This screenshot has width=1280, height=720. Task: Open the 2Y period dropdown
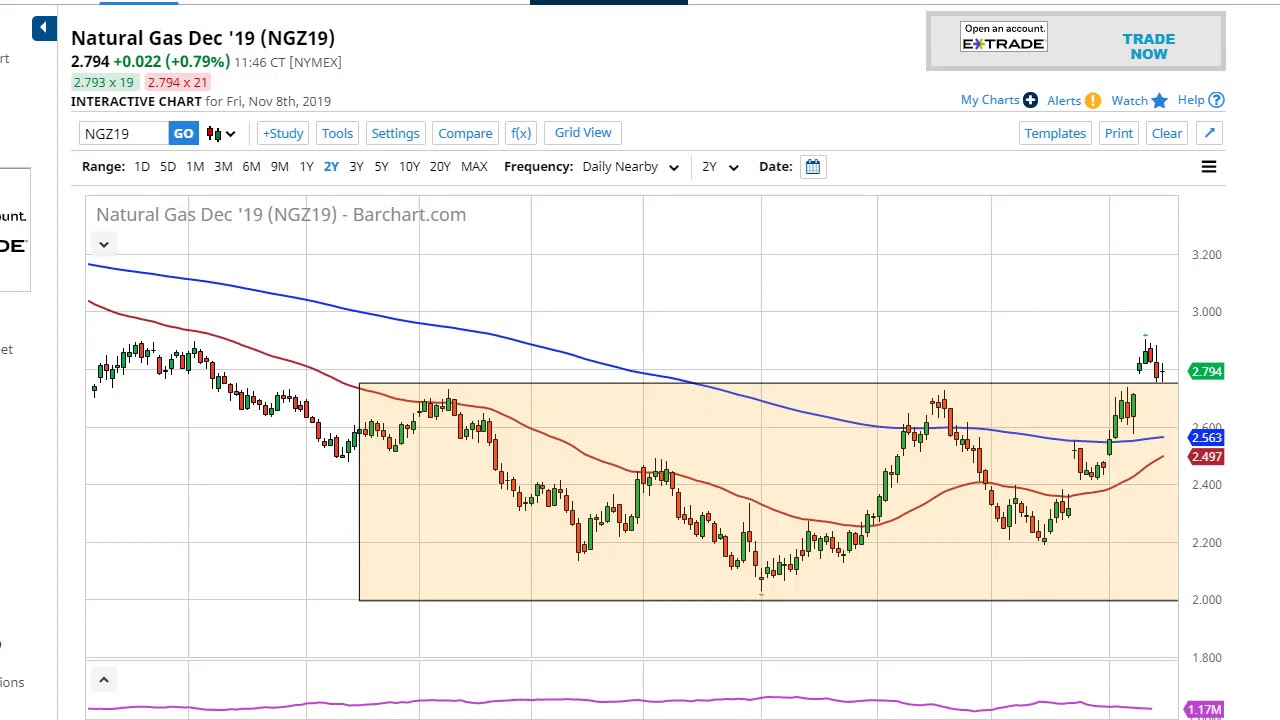click(720, 167)
